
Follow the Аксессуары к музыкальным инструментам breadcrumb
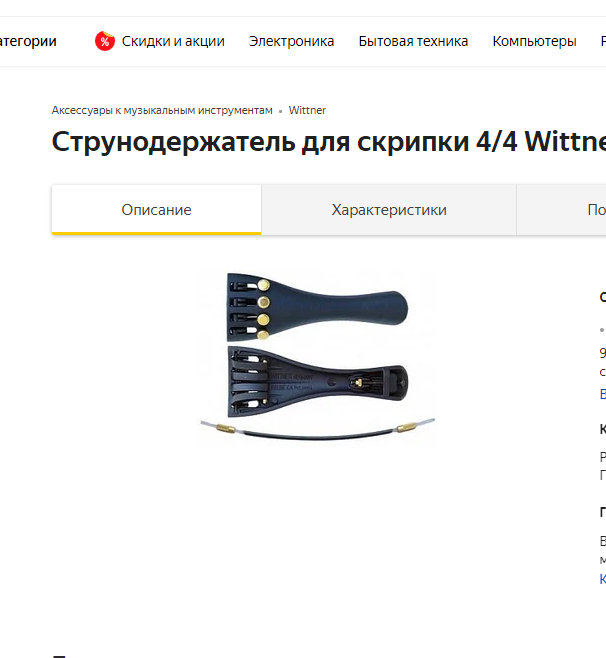[162, 110]
